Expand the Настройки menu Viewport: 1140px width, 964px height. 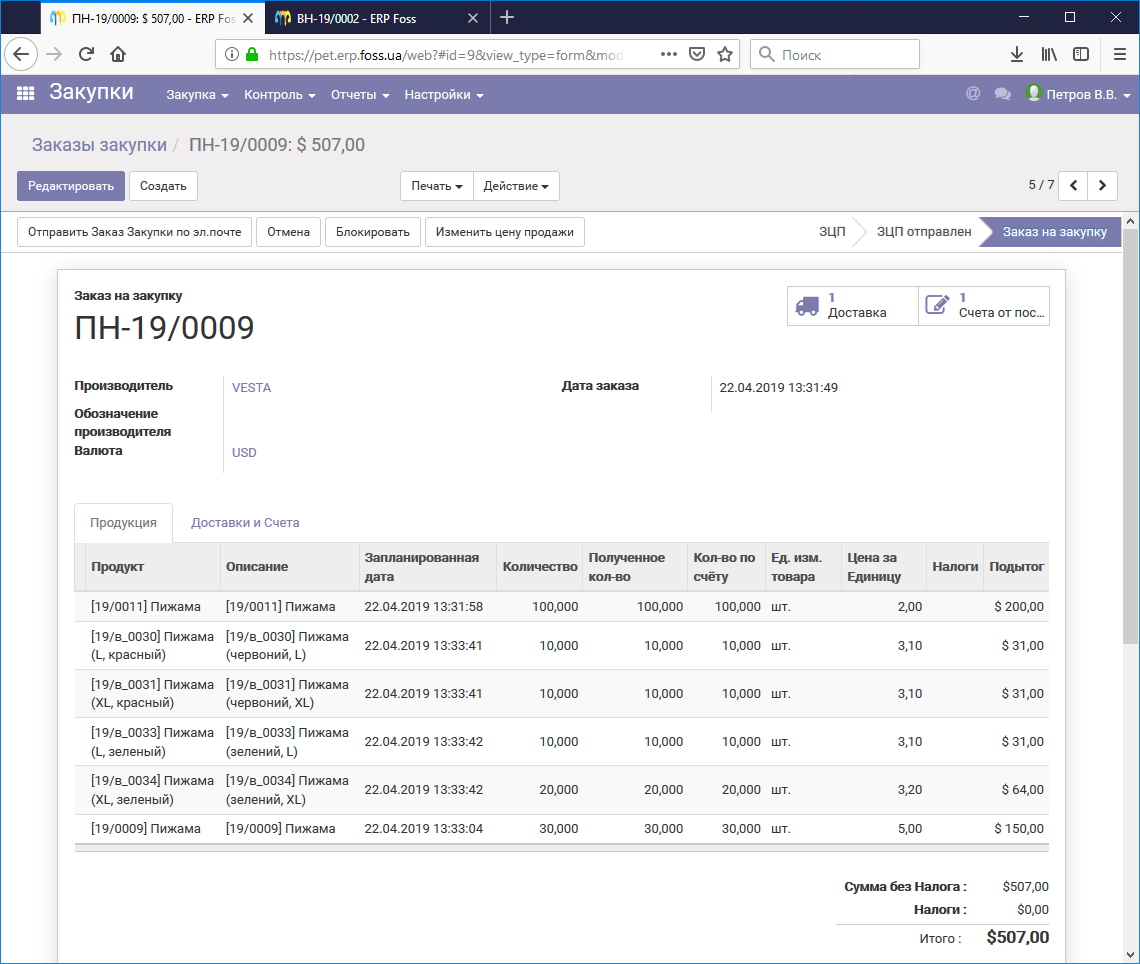(443, 95)
